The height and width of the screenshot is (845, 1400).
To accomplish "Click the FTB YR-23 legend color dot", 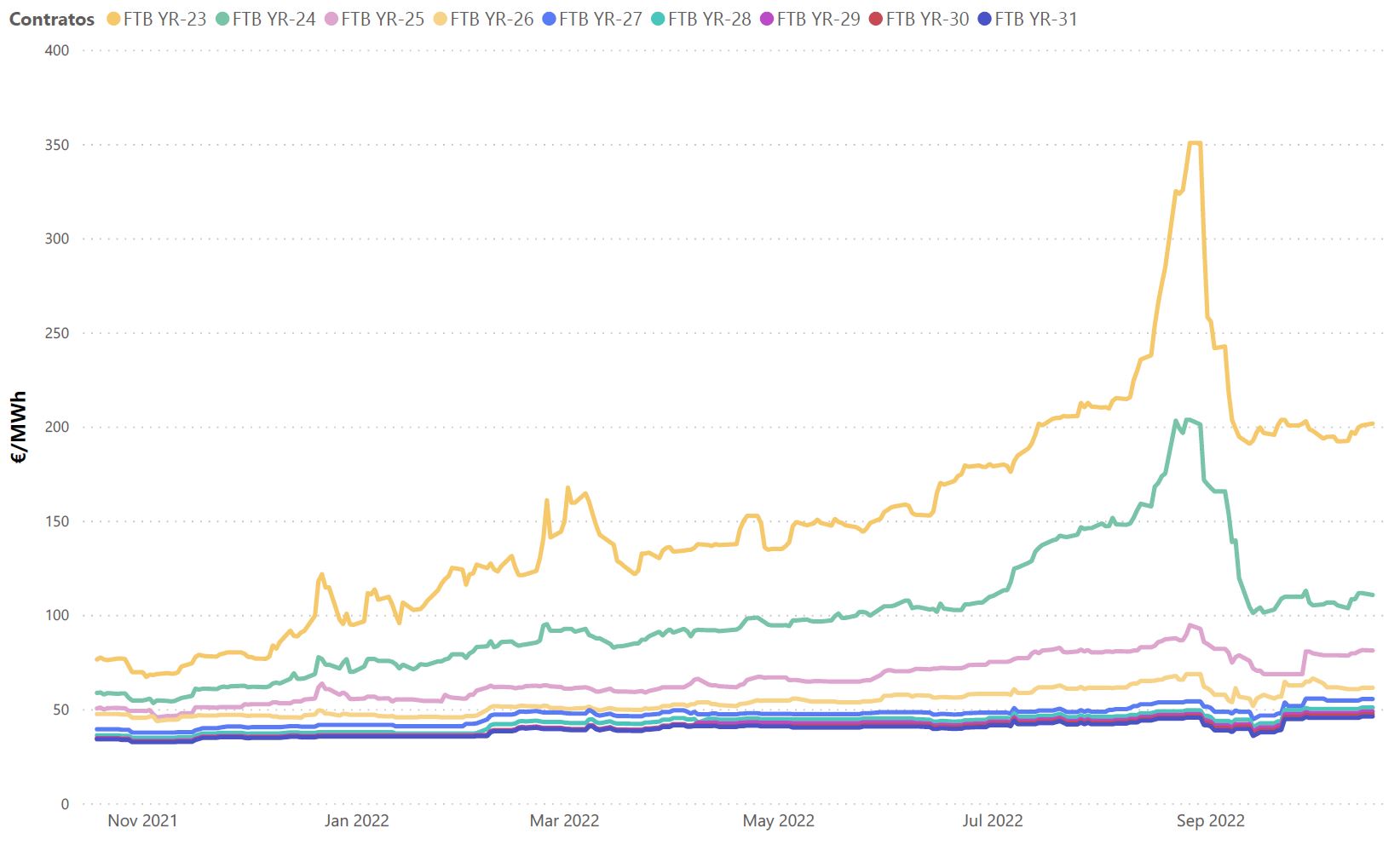I will [x=113, y=19].
